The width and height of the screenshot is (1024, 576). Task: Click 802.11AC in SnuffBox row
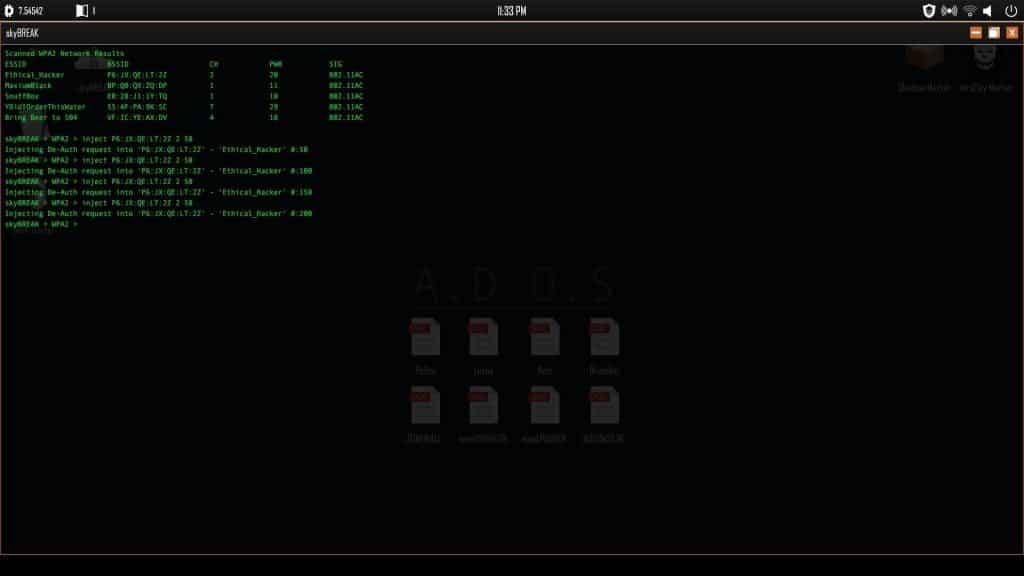(x=345, y=96)
